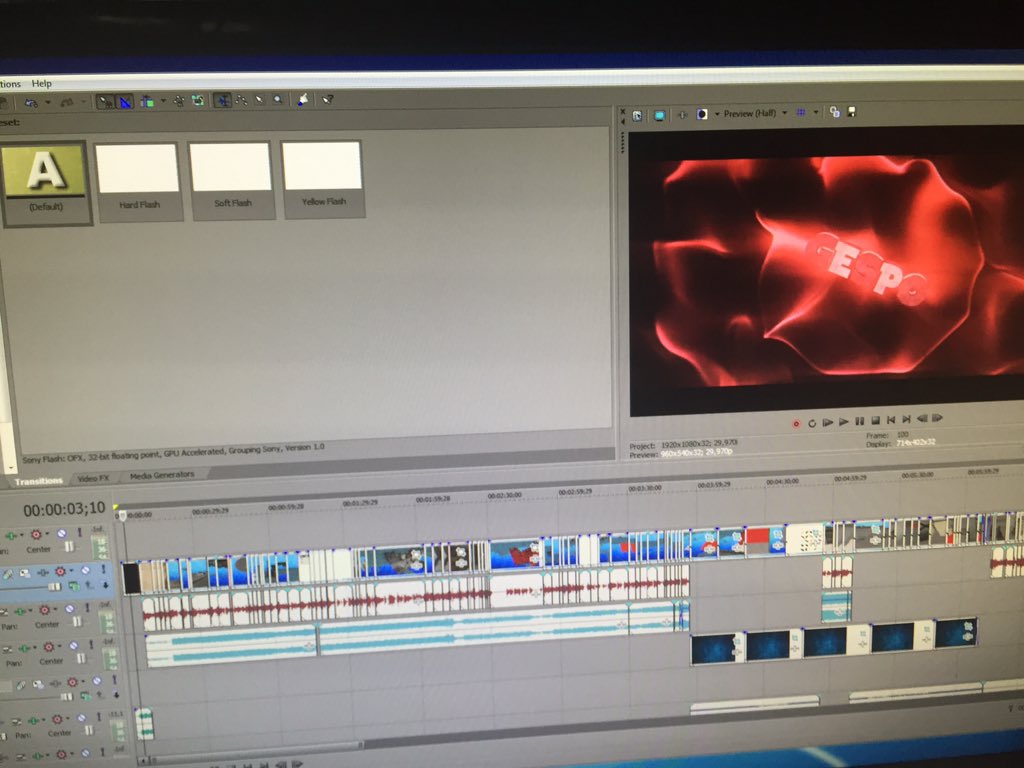Mute audio track directly below highlighted track
The height and width of the screenshot is (768, 1024).
point(70,609)
